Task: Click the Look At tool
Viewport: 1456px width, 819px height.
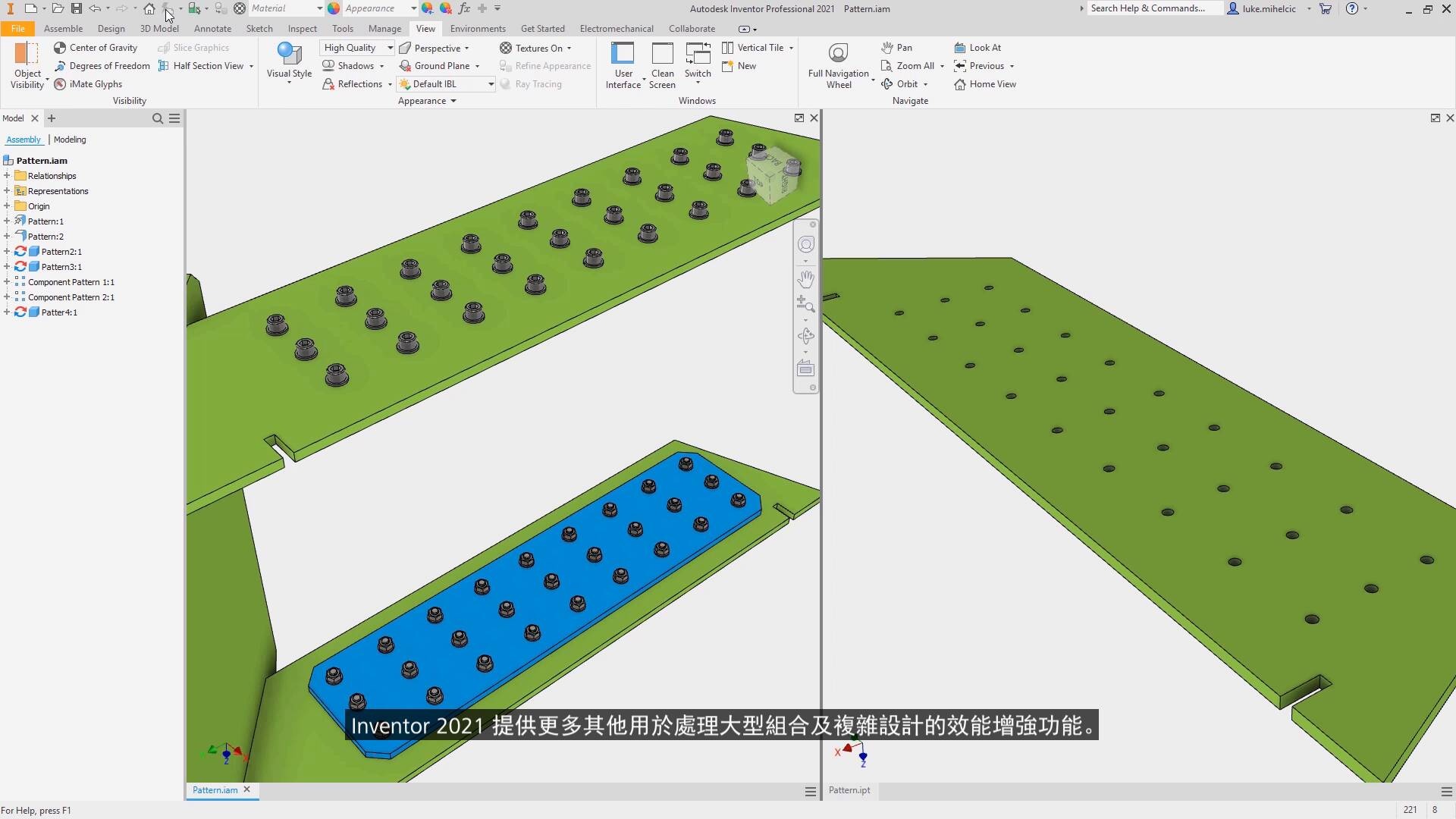Action: click(x=977, y=48)
